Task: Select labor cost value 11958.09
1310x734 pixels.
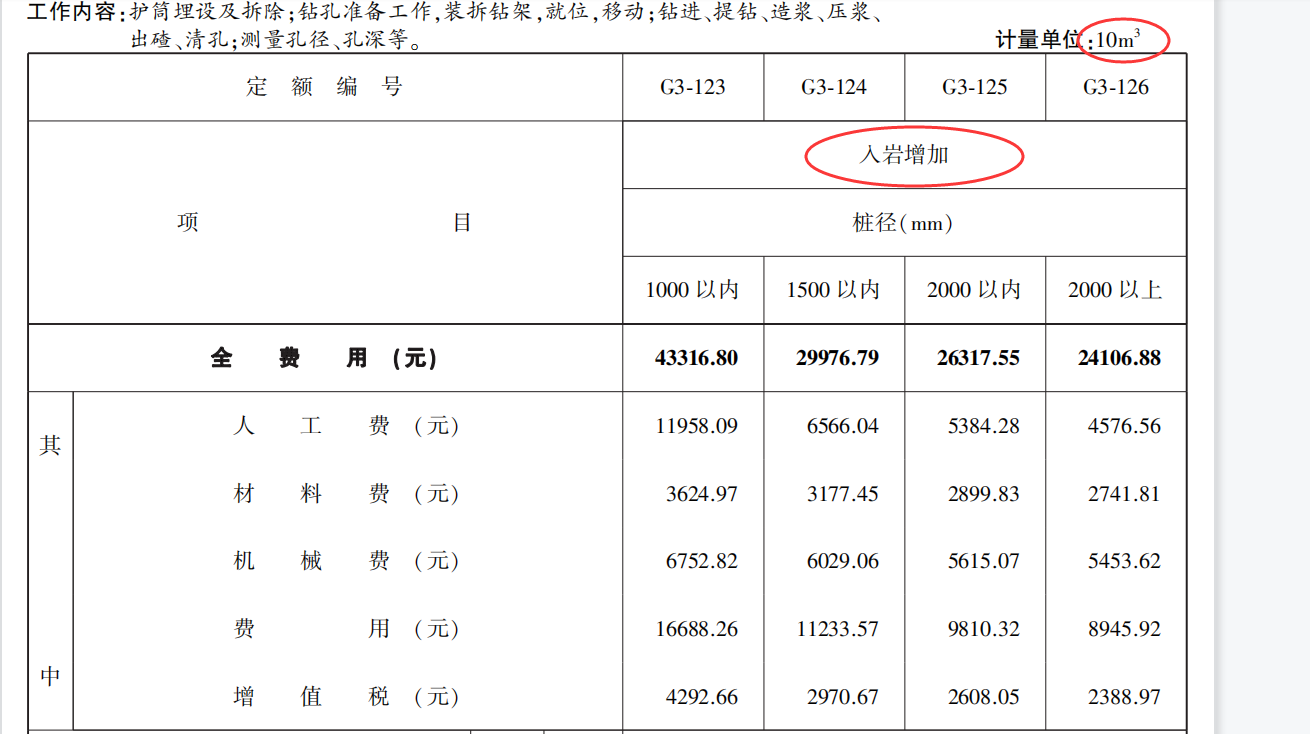Action: 697,426
